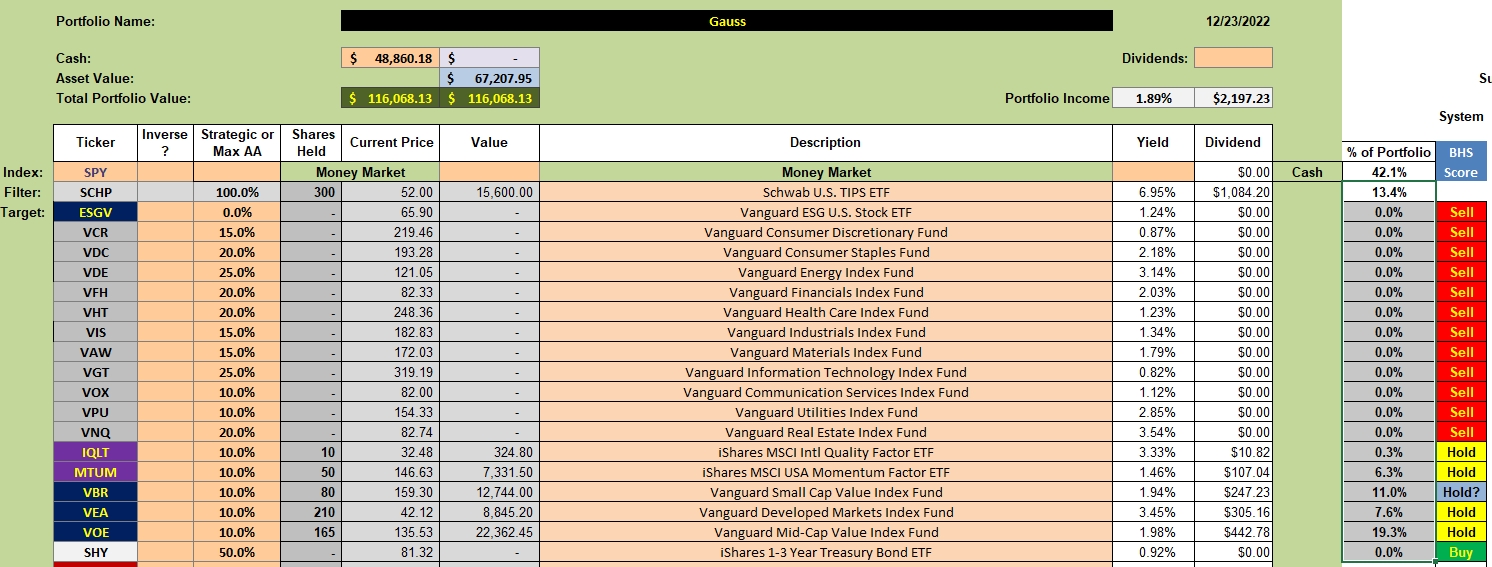Select the SPY index ticker cell
This screenshot has height=567, width=1492.
[96, 172]
